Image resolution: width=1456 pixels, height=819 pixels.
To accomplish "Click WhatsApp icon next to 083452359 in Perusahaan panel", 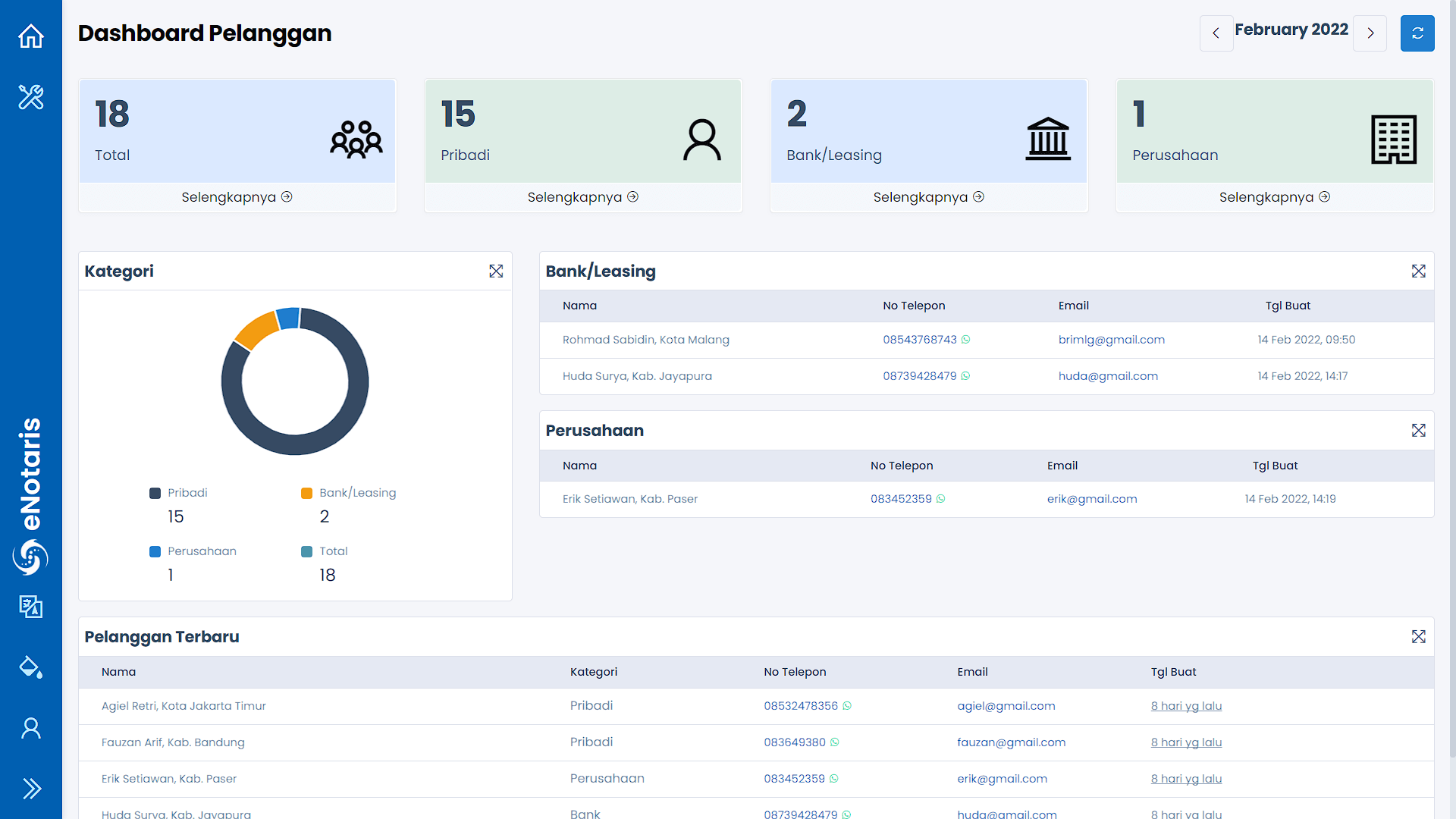I will tap(940, 499).
